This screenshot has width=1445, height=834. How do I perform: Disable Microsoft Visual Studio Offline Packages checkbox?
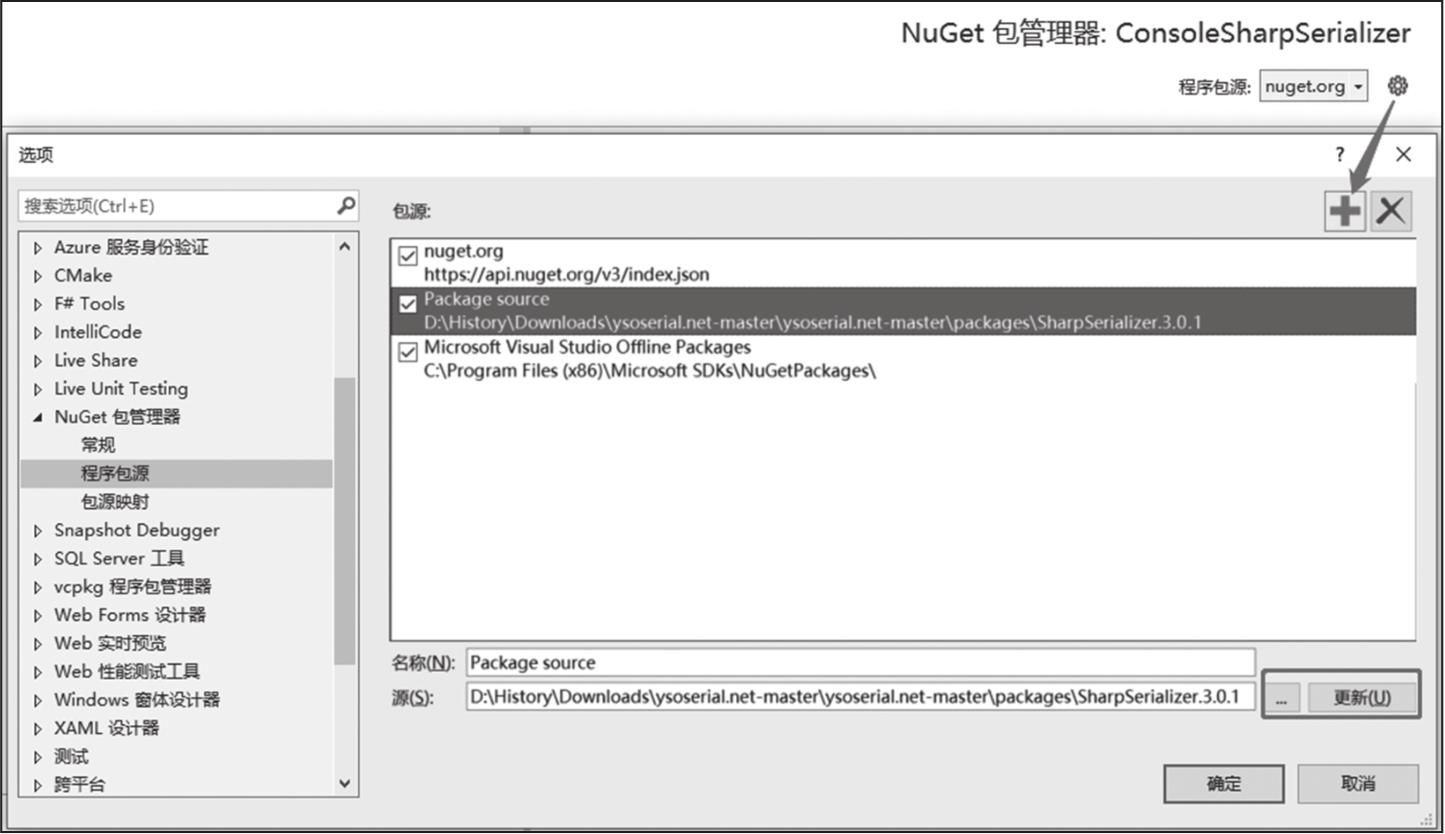[x=407, y=353]
